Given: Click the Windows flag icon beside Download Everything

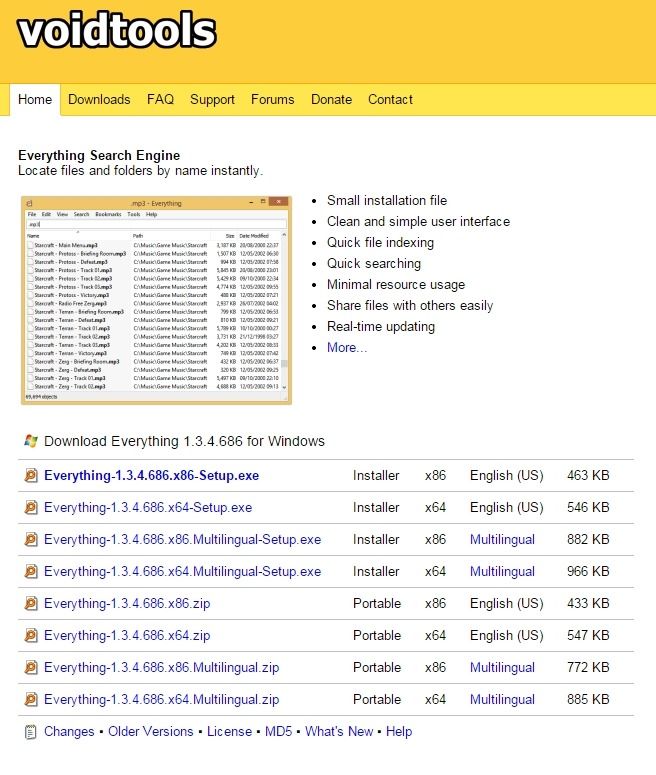Looking at the screenshot, I should [31, 441].
